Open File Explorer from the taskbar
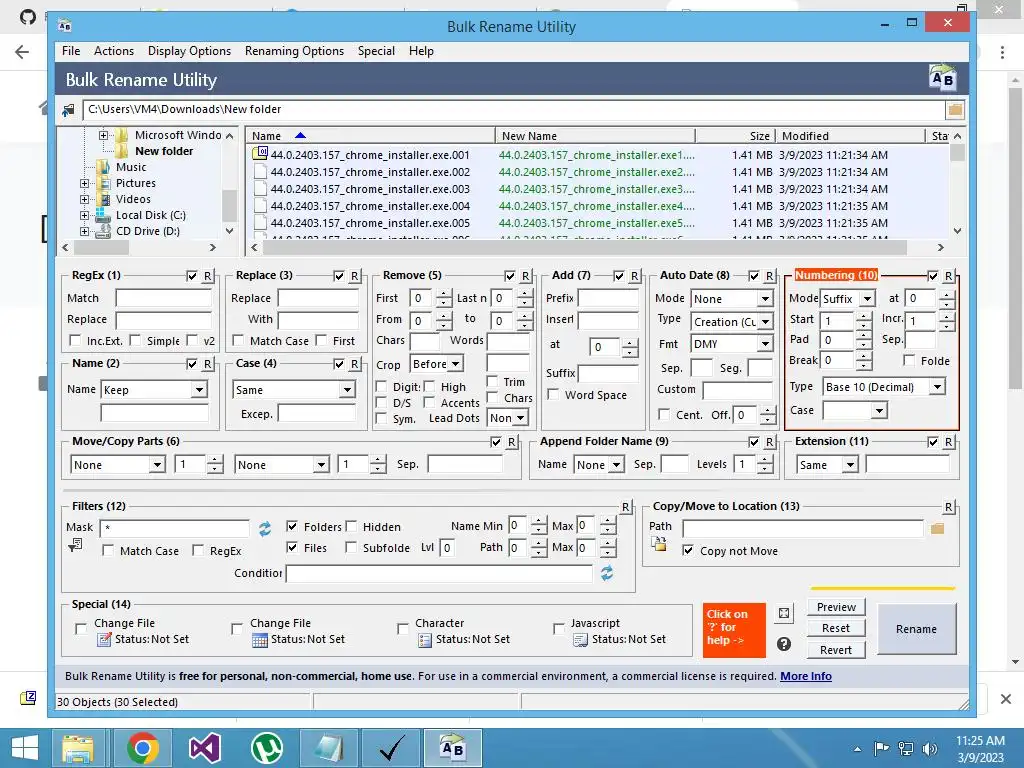Screen dimensions: 1024x768 coord(78,748)
